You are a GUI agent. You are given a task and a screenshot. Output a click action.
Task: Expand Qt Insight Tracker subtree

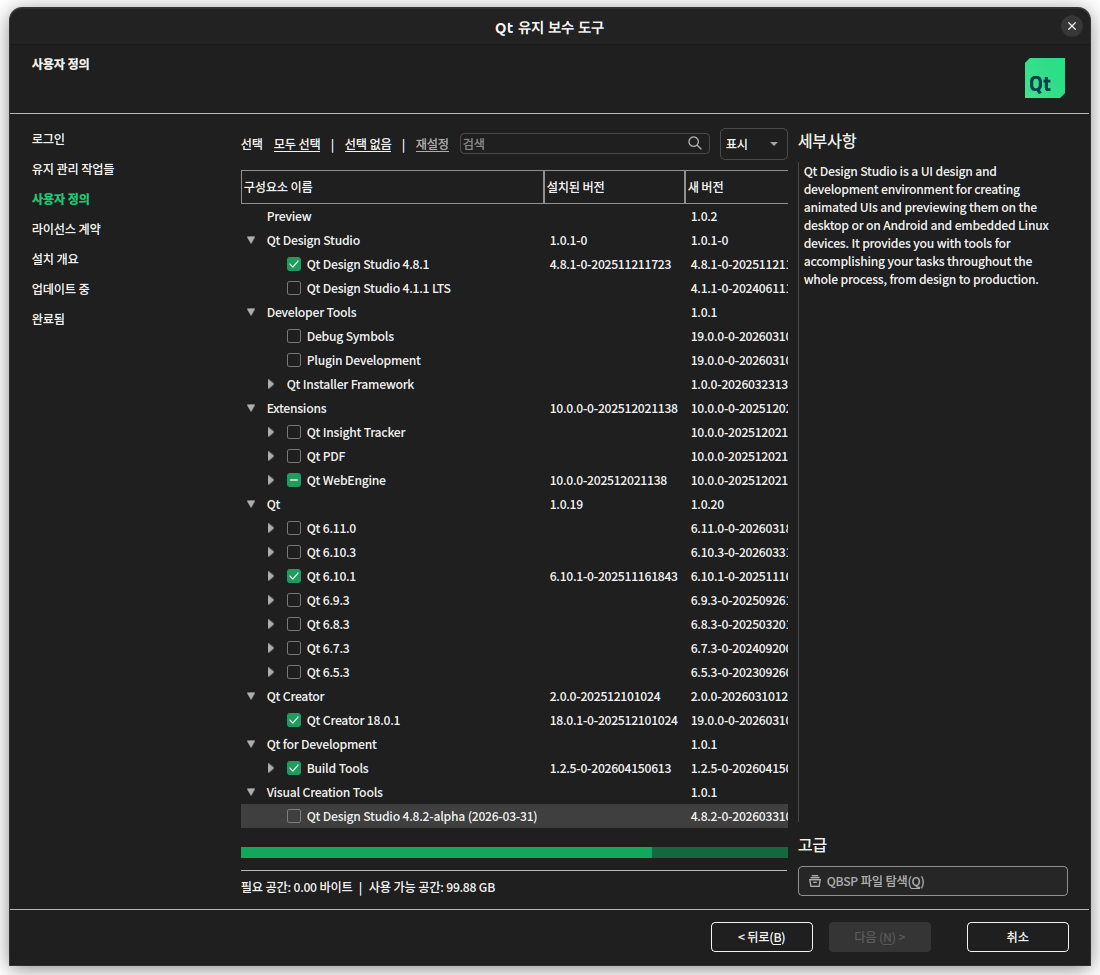coord(271,432)
